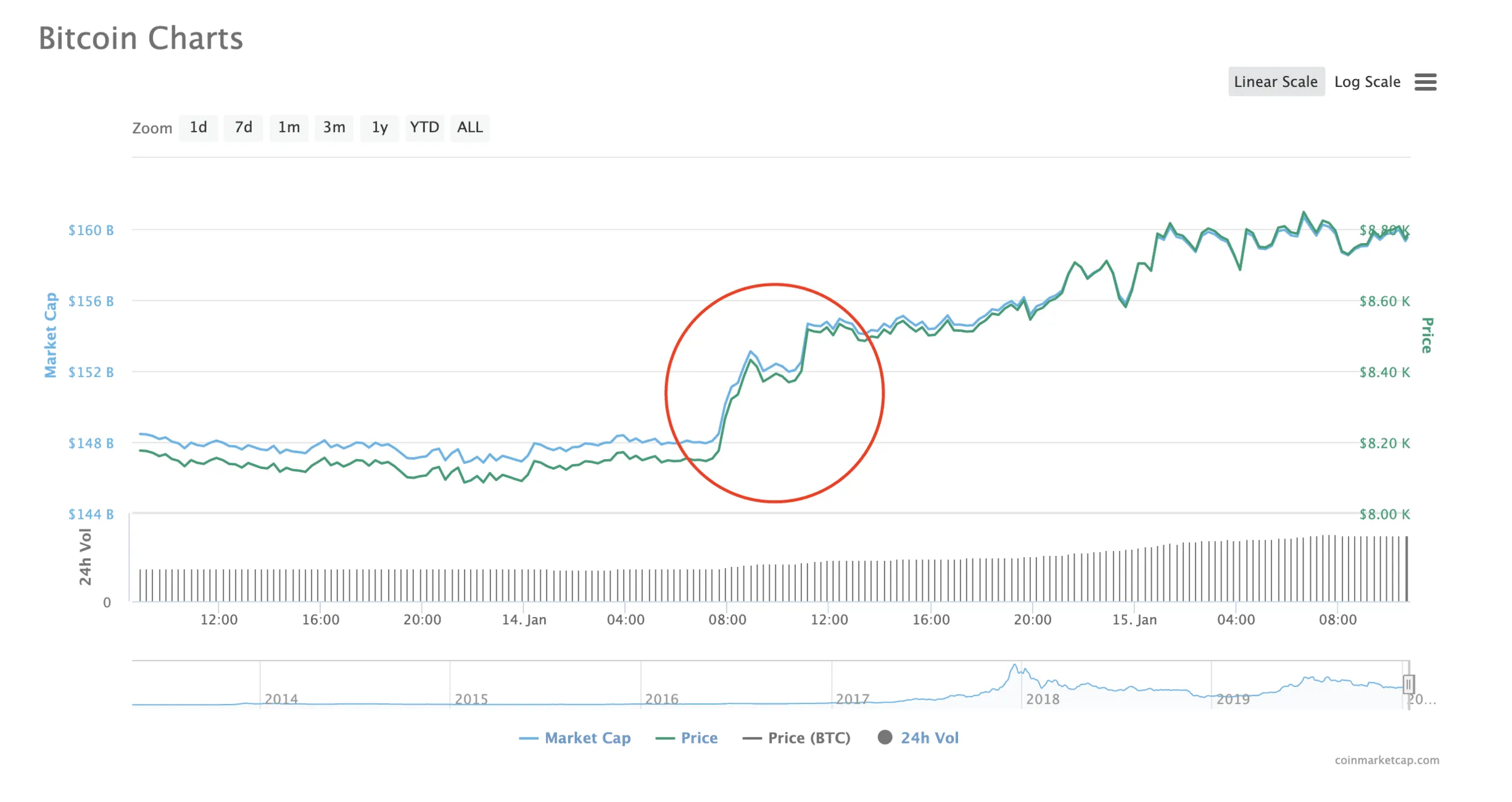Select the YTD zoom range

coord(424,128)
